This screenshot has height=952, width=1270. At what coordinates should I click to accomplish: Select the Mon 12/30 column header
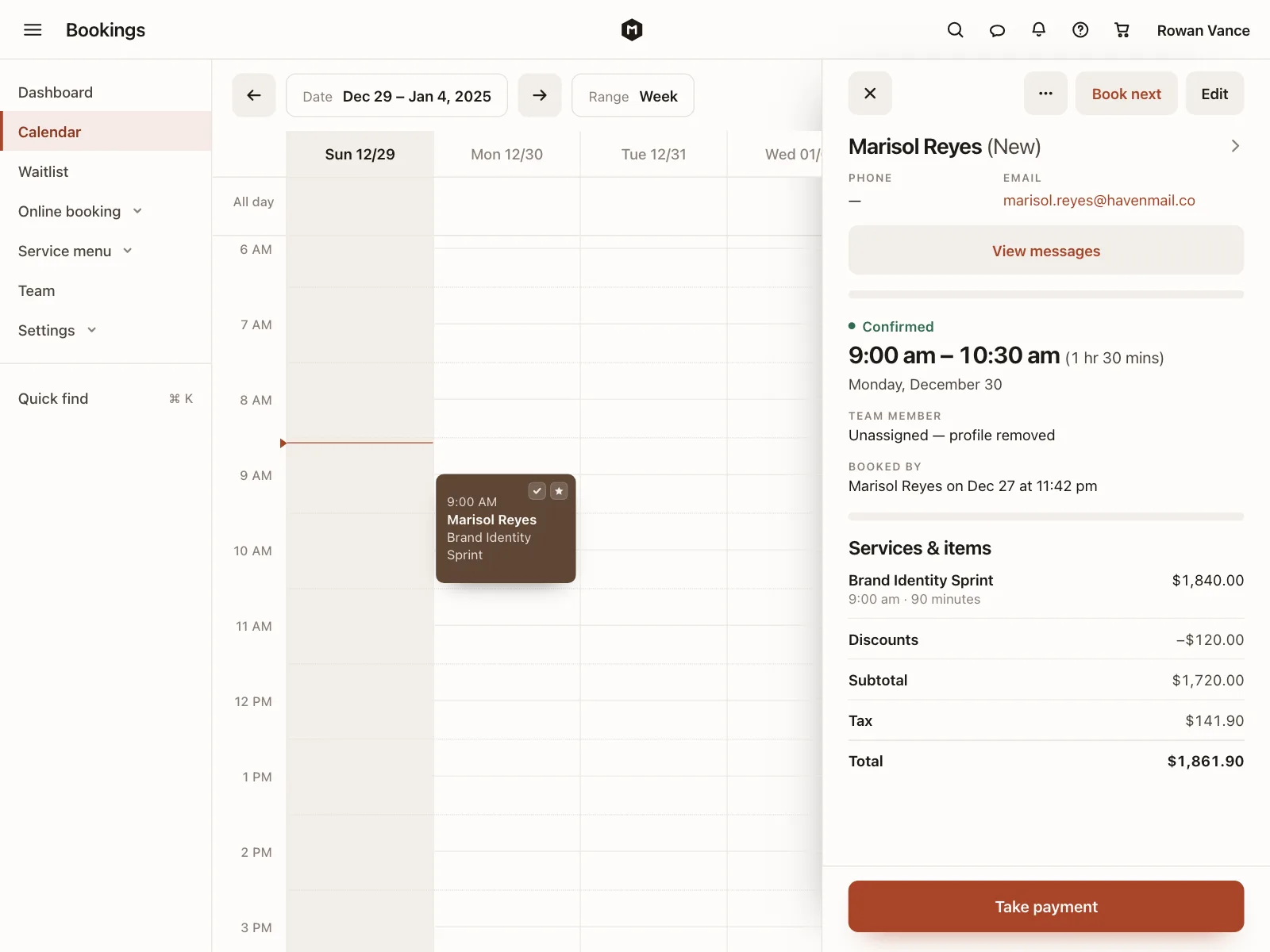506,154
